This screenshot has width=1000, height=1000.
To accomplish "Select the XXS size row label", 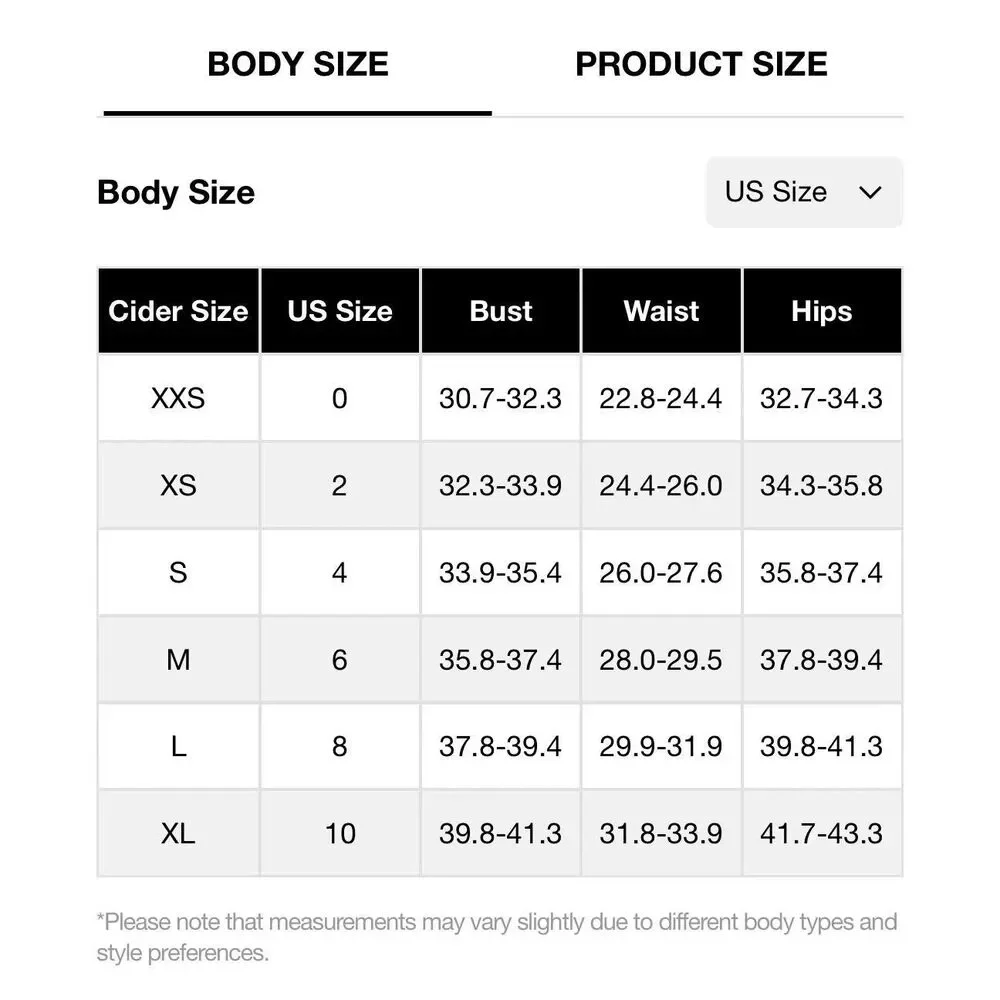I will tap(178, 398).
